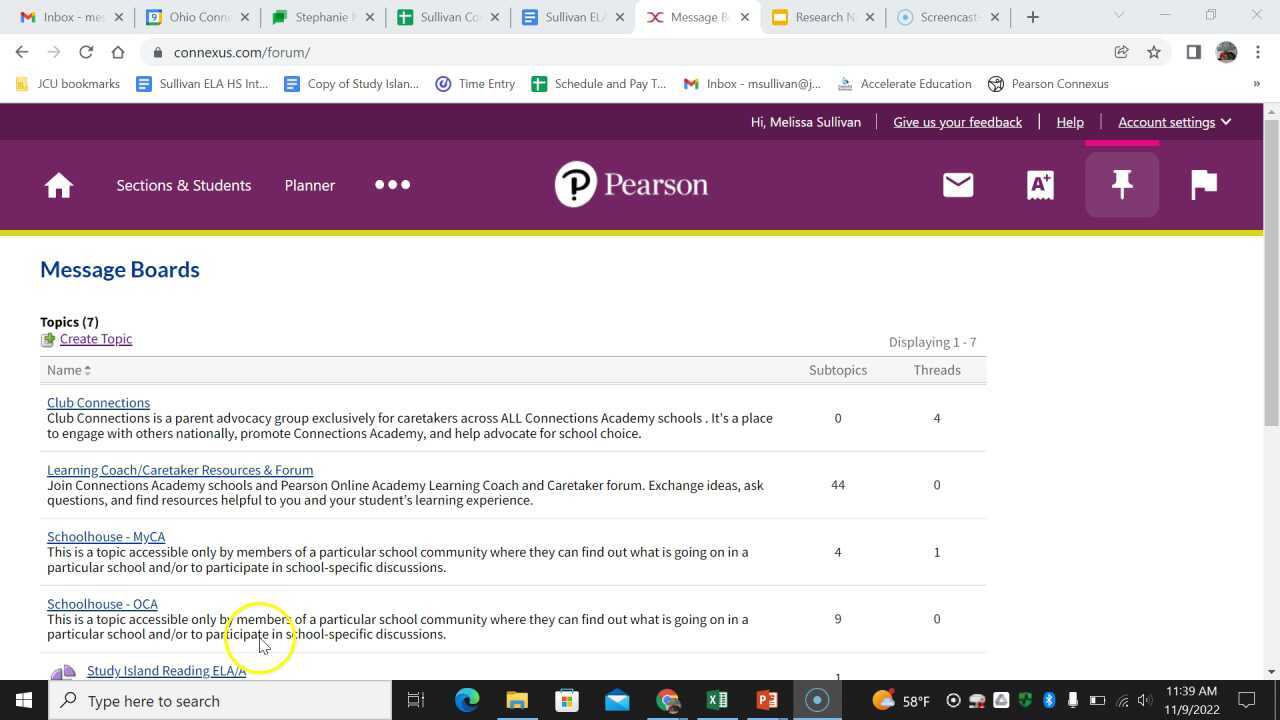Open the Club Connections topic
Image resolution: width=1280 pixels, height=720 pixels.
pos(98,402)
